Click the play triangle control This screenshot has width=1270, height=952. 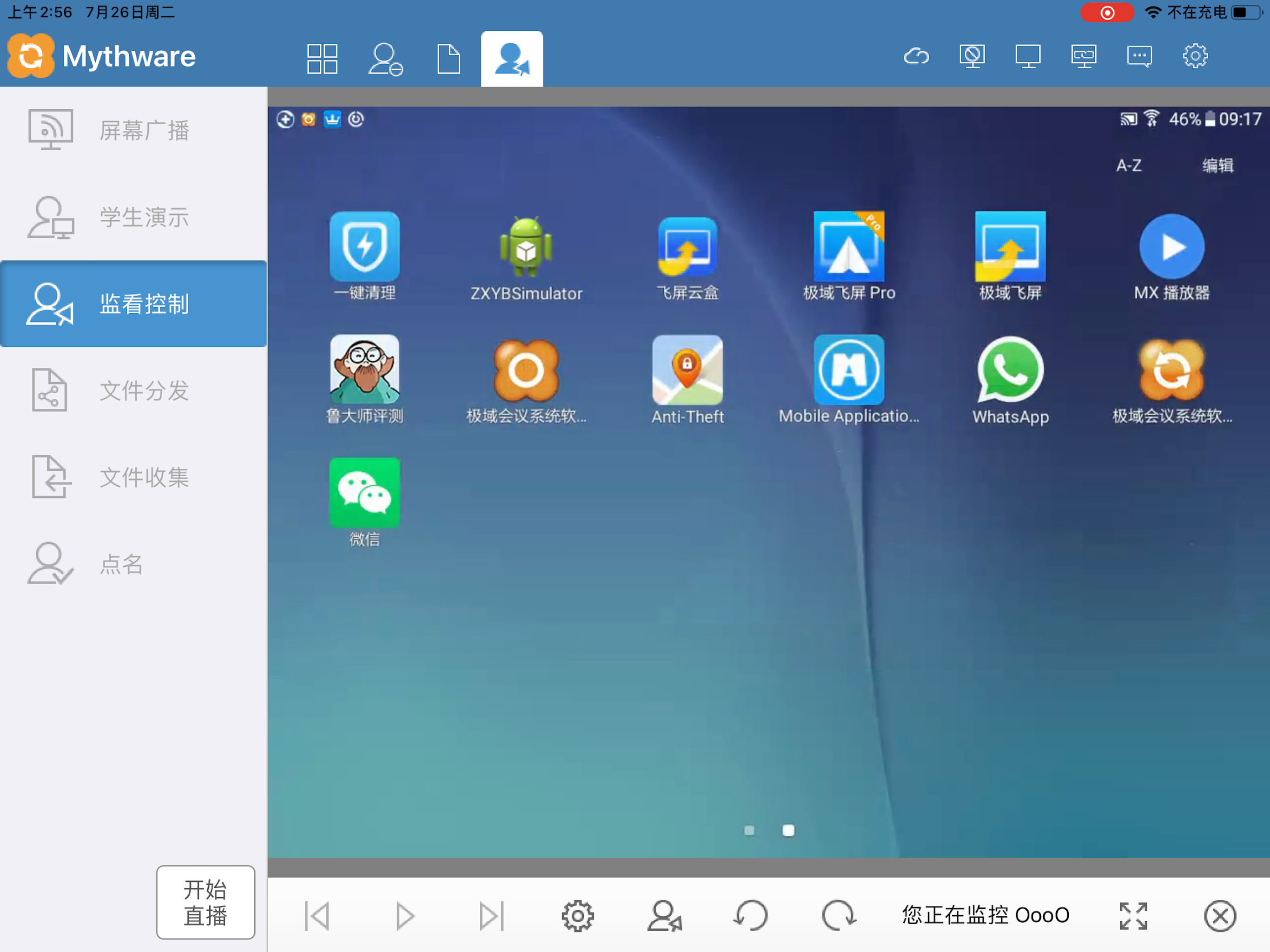(405, 915)
